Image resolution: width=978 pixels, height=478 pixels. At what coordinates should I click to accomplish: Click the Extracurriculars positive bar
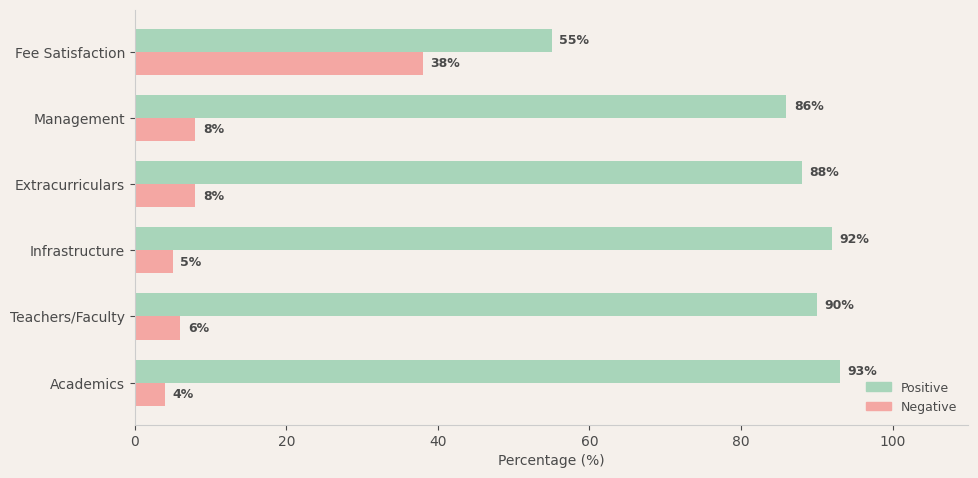point(468,173)
